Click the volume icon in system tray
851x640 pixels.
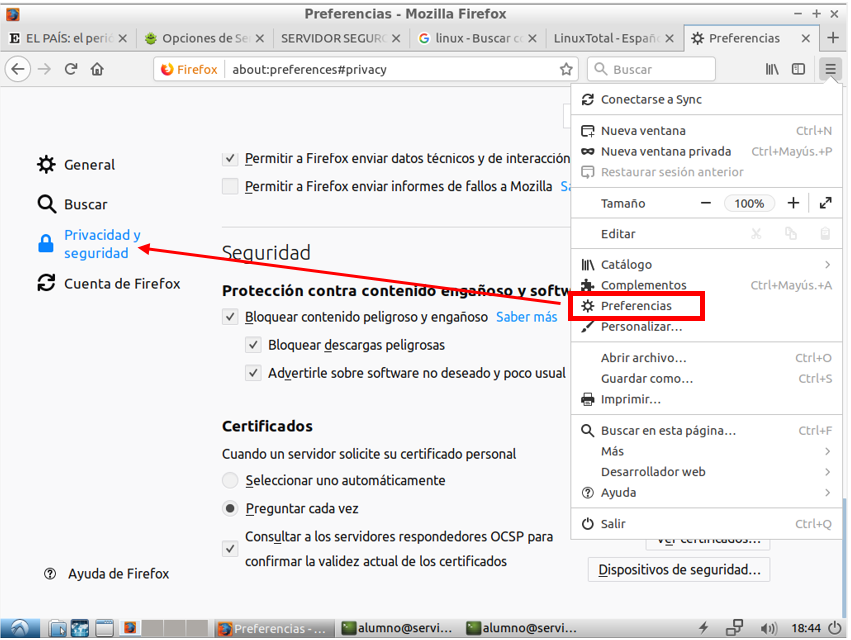click(769, 629)
